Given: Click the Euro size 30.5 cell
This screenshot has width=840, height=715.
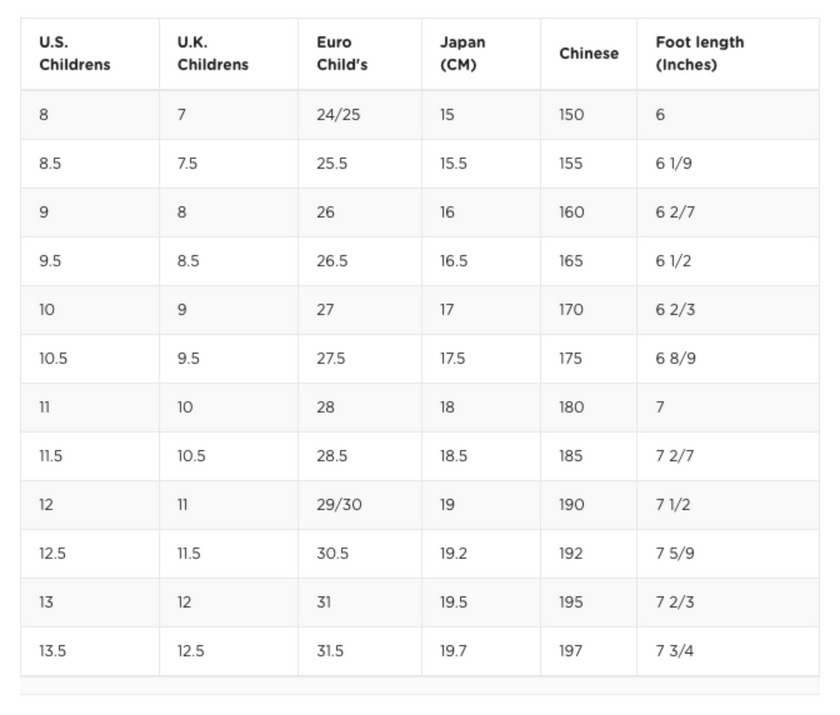Looking at the screenshot, I should (359, 553).
